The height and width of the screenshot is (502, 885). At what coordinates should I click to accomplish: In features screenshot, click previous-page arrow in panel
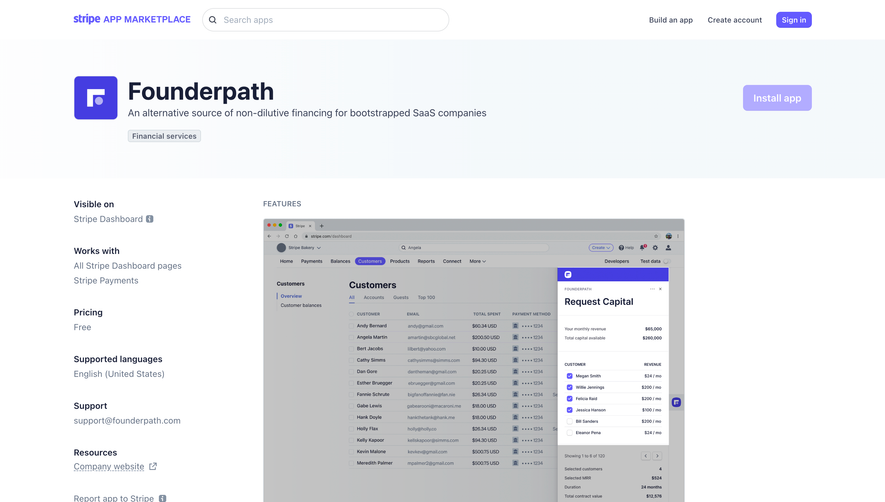(646, 456)
